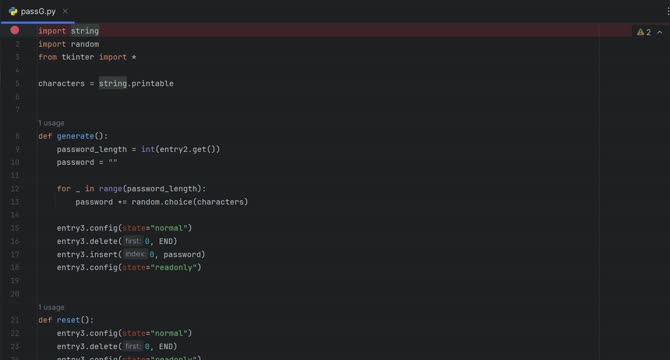Place cursor in 'import random' line
Screen dimensions: 670x360
(68, 44)
